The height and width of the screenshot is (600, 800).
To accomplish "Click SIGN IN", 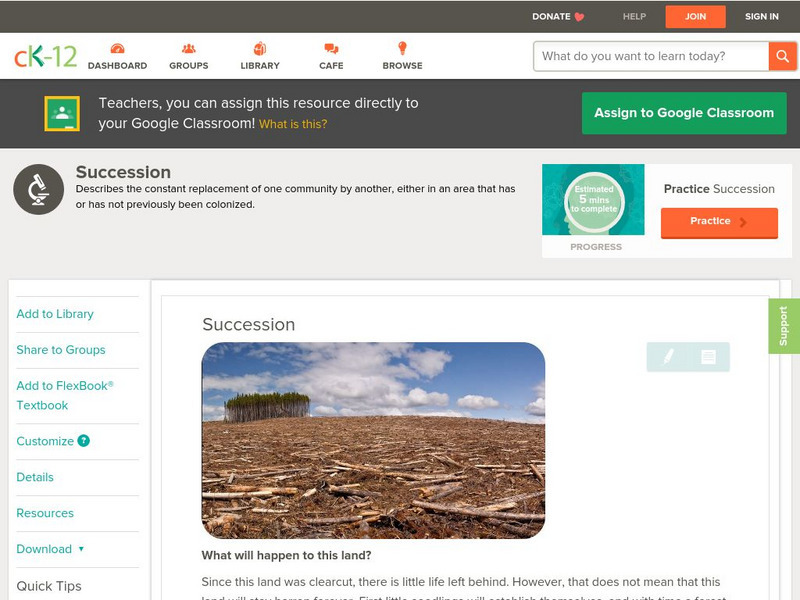I will tap(762, 17).
